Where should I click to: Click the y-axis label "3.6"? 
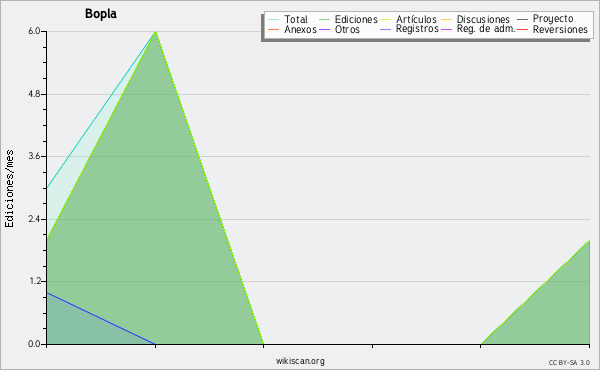pyautogui.click(x=34, y=156)
